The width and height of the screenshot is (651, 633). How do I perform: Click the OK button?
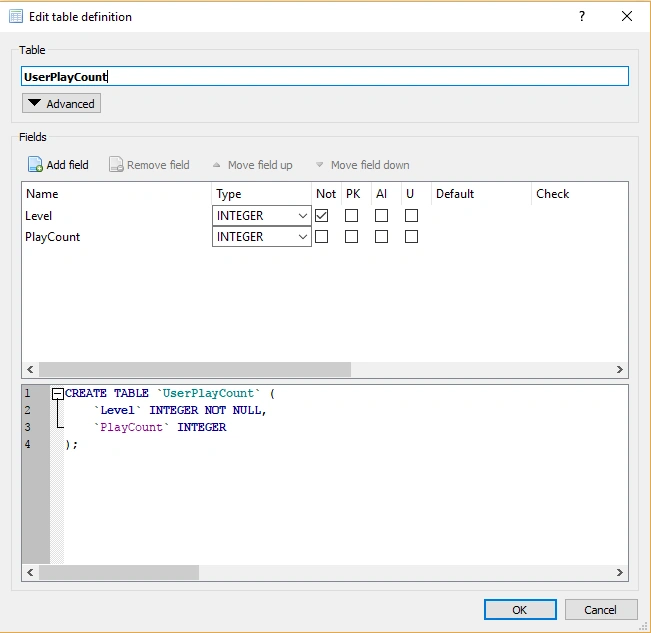click(520, 609)
